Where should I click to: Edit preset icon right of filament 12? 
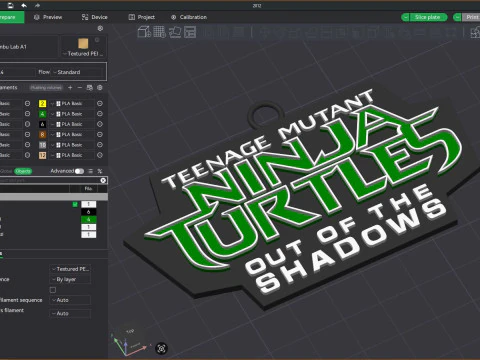click(x=100, y=155)
